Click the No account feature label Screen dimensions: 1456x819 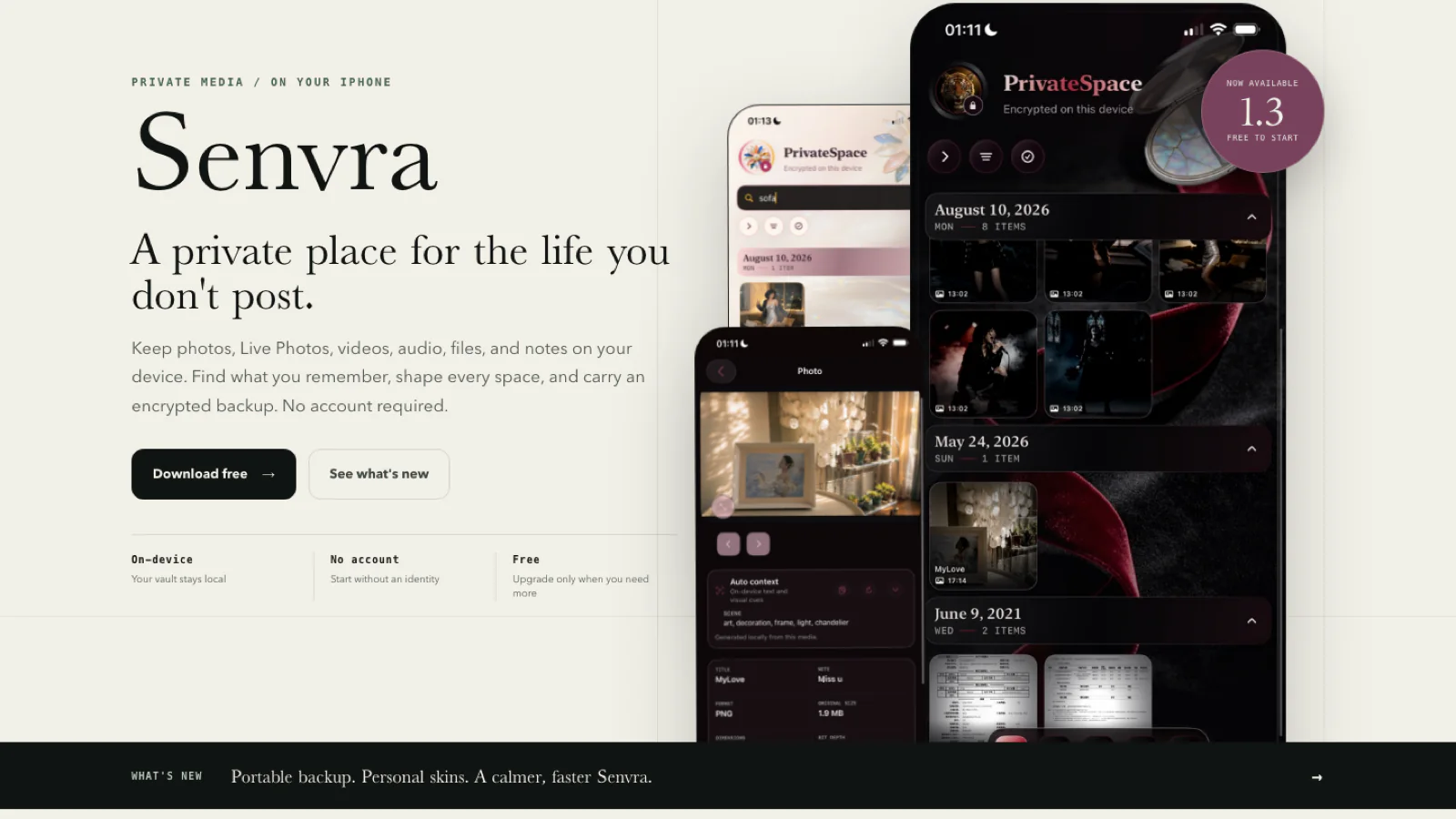[x=365, y=560]
